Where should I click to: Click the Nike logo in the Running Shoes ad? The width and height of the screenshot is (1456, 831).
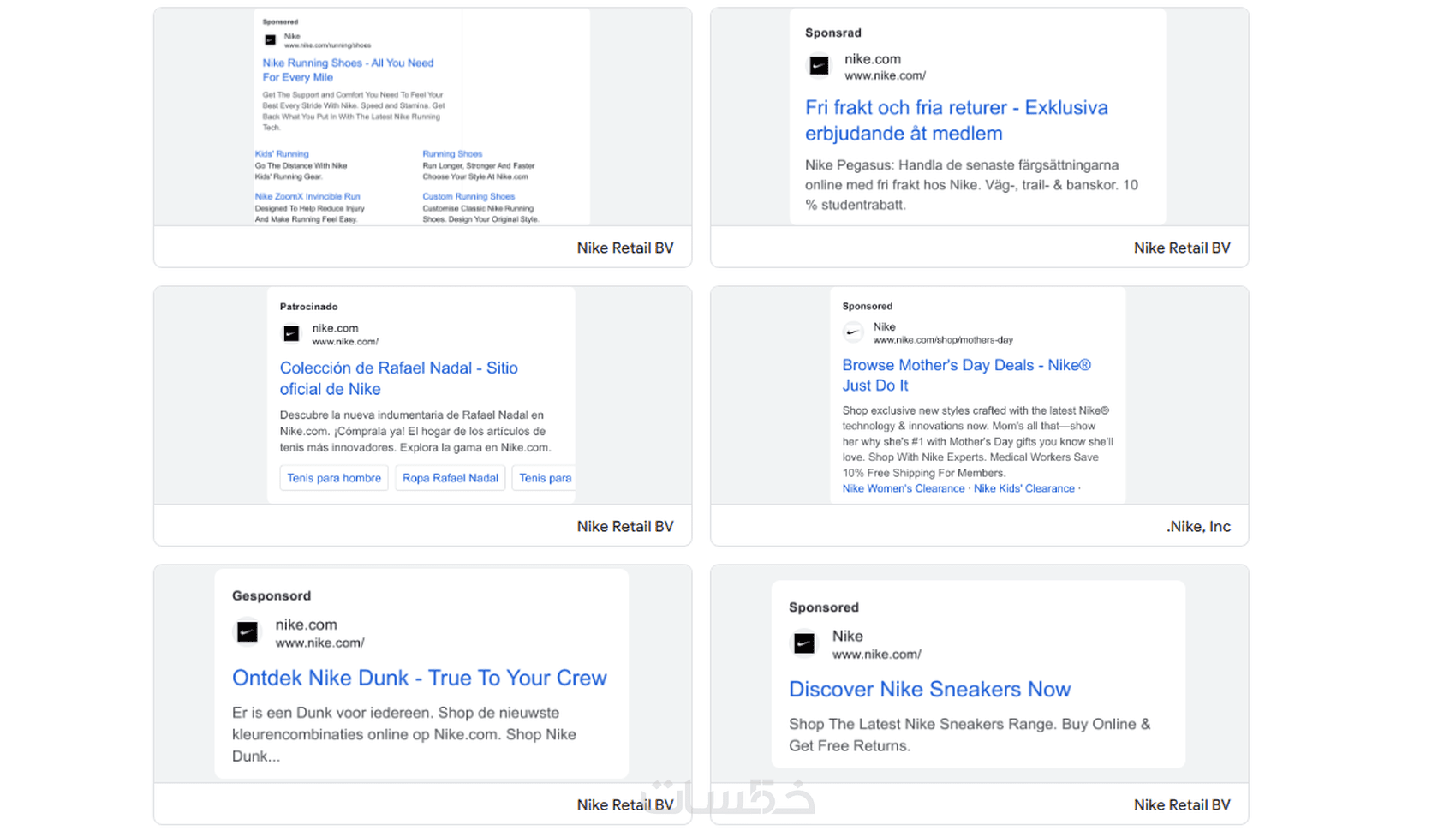pyautogui.click(x=271, y=40)
